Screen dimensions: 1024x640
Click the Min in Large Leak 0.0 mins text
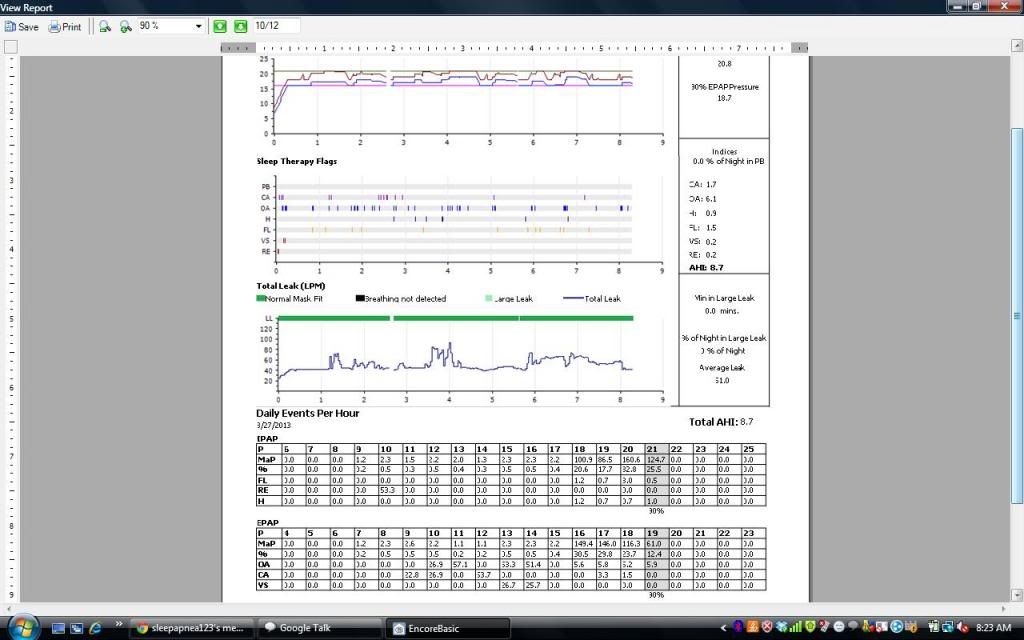724,304
